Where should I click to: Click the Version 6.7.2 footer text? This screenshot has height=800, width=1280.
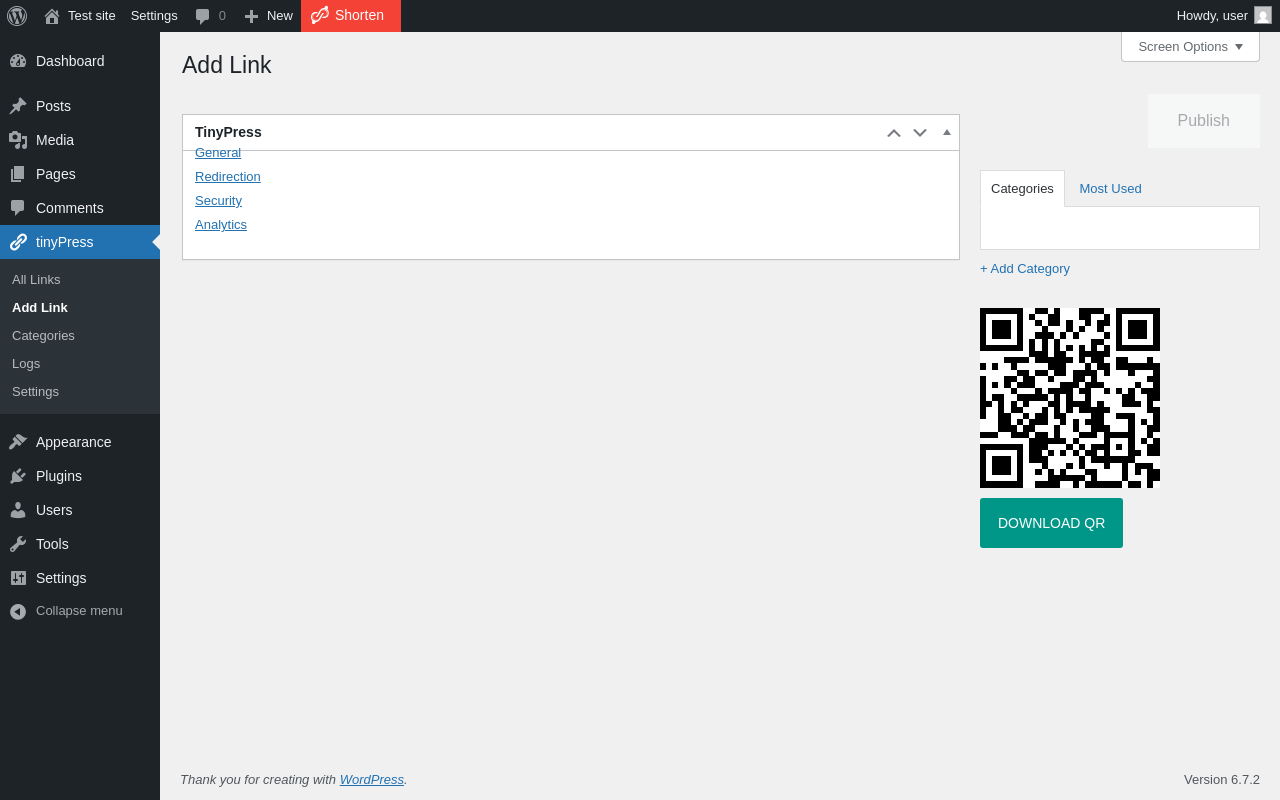1222,780
